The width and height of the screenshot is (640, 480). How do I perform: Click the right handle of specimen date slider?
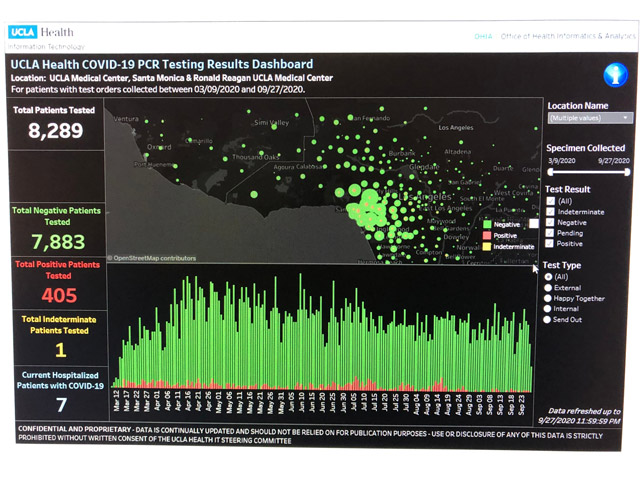click(x=627, y=172)
